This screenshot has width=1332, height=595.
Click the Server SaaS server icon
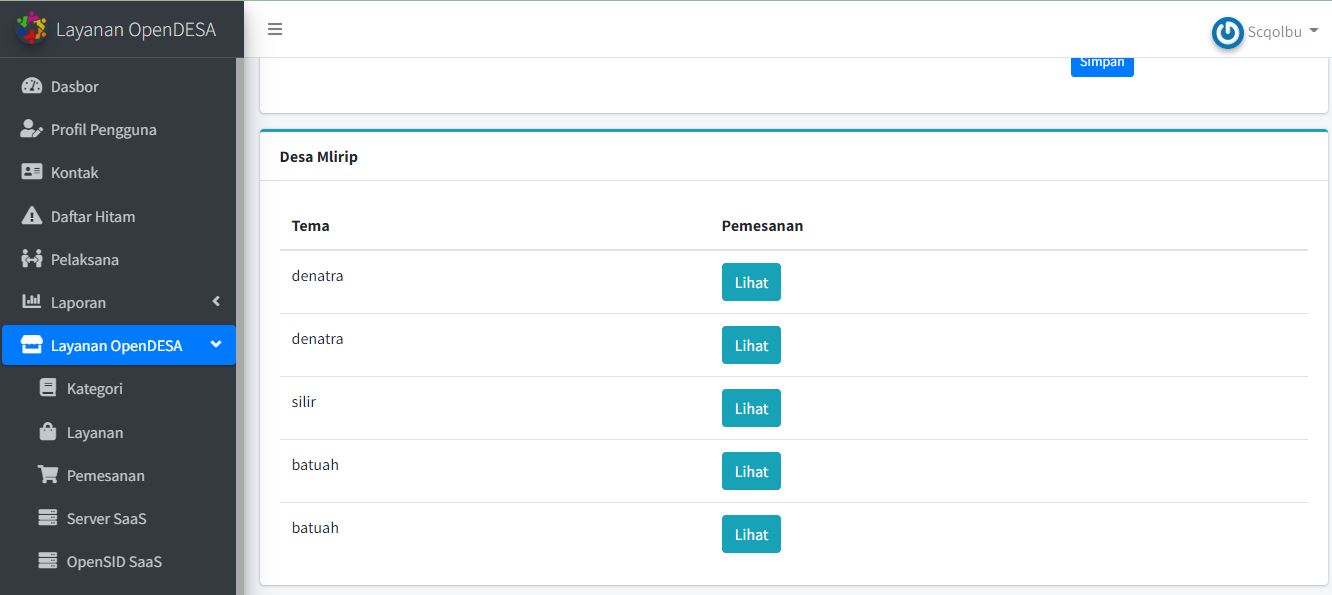coord(47,518)
